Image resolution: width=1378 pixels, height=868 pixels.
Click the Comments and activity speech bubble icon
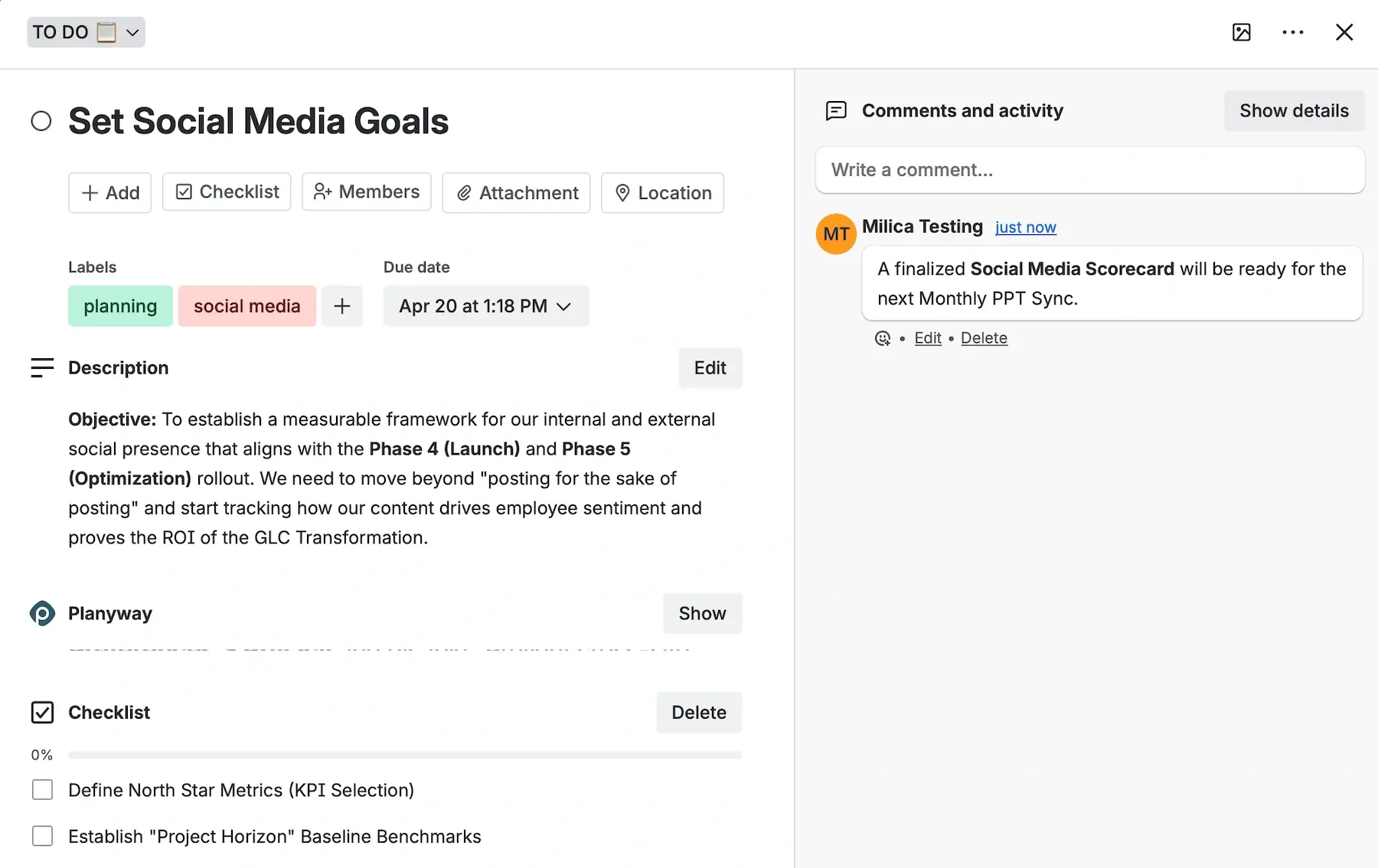835,110
